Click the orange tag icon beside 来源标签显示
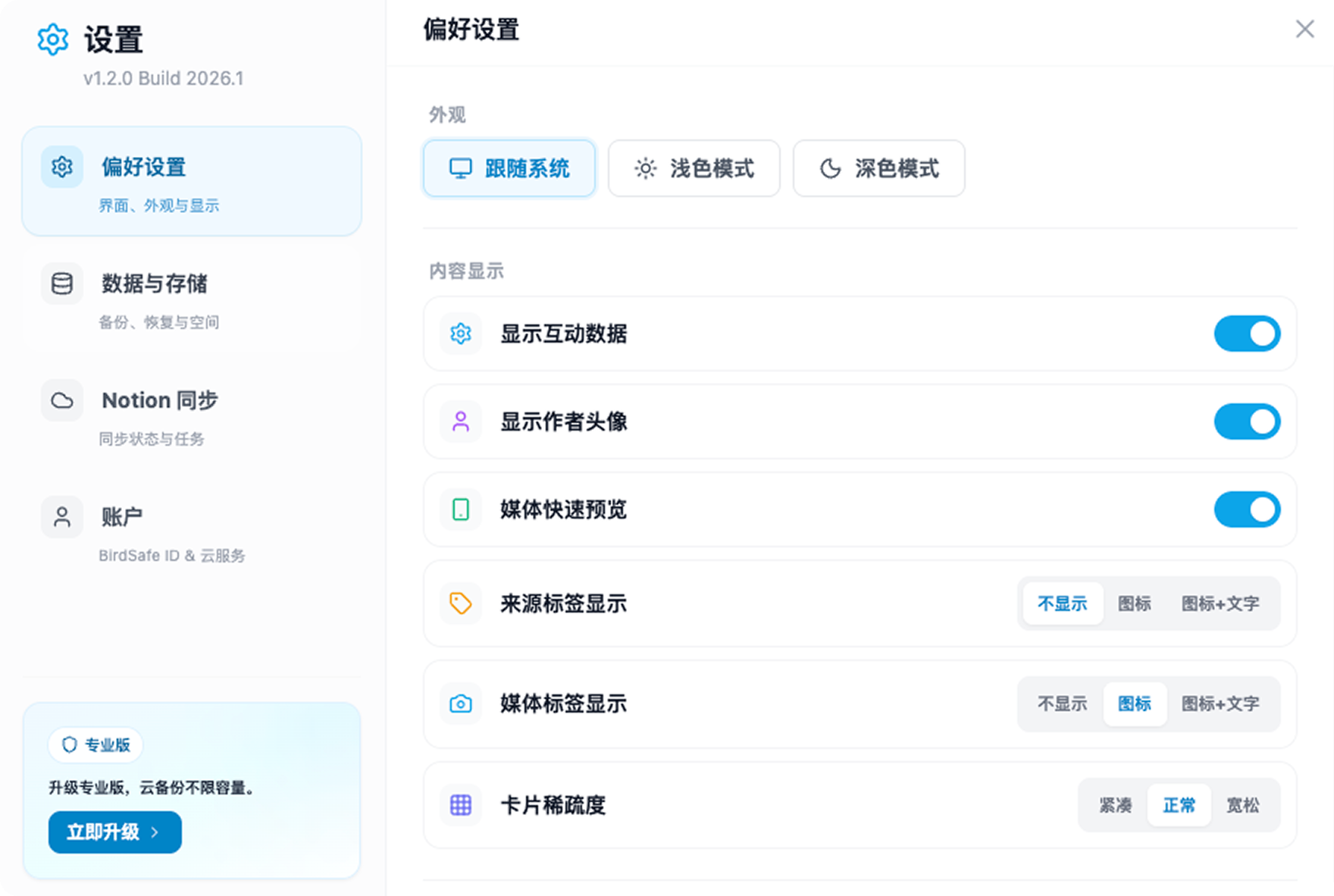The height and width of the screenshot is (896, 1334). (x=461, y=603)
